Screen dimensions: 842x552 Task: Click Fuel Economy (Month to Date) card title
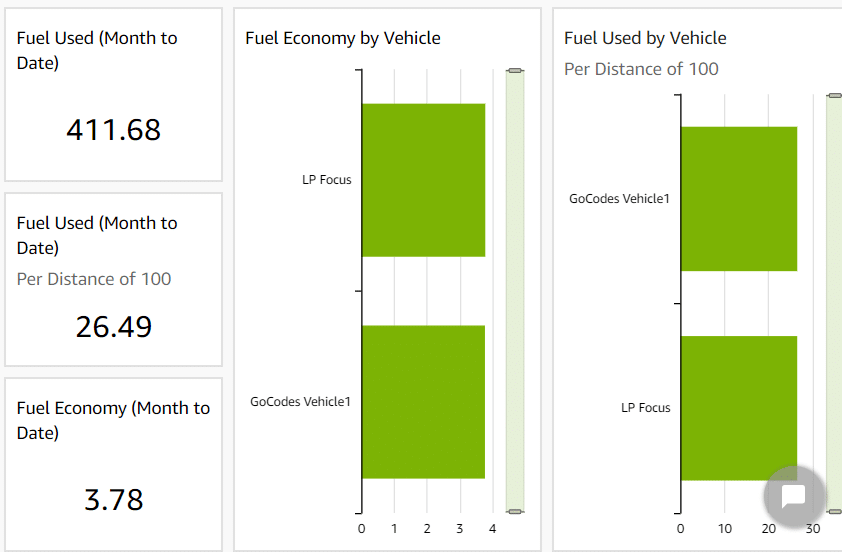click(113, 420)
